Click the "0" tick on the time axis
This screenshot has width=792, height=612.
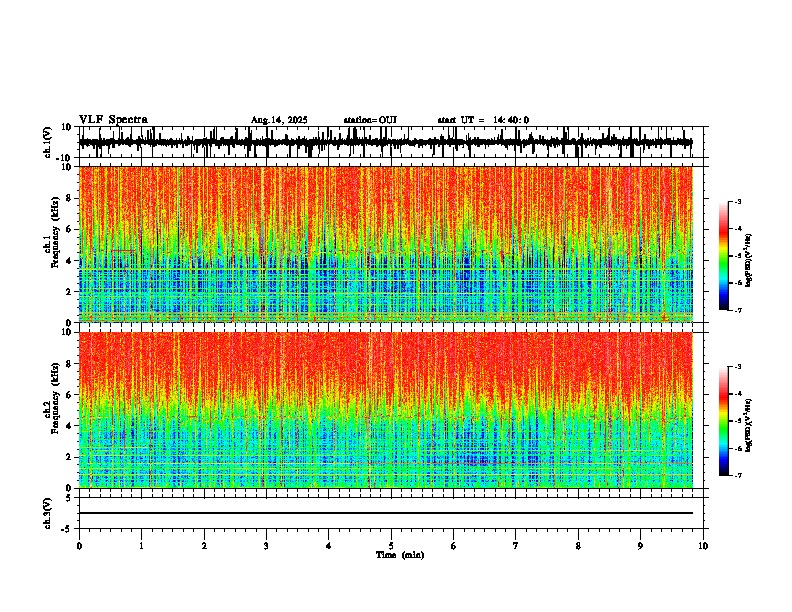coord(79,546)
